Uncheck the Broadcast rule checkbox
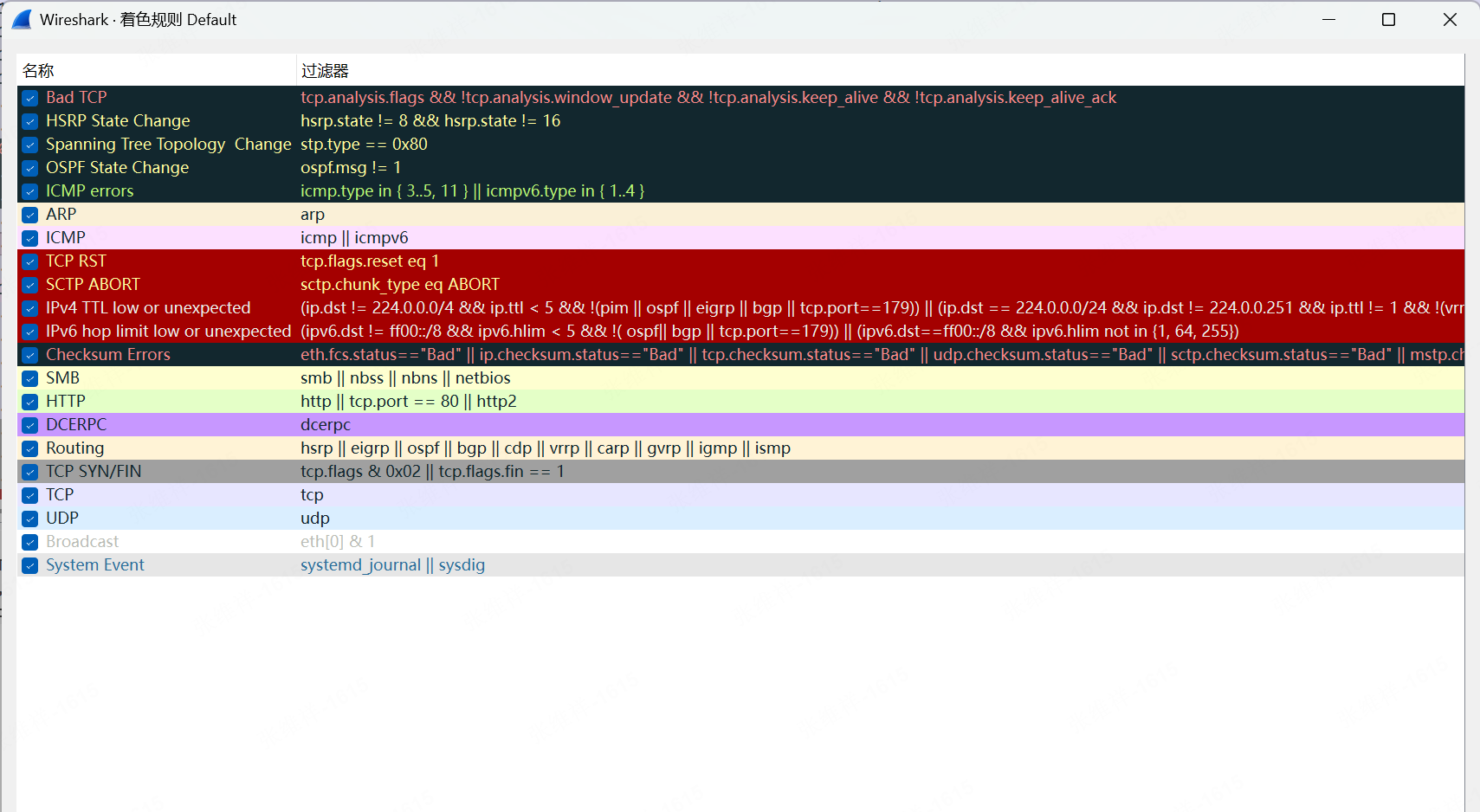The height and width of the screenshot is (812, 1480). point(30,542)
